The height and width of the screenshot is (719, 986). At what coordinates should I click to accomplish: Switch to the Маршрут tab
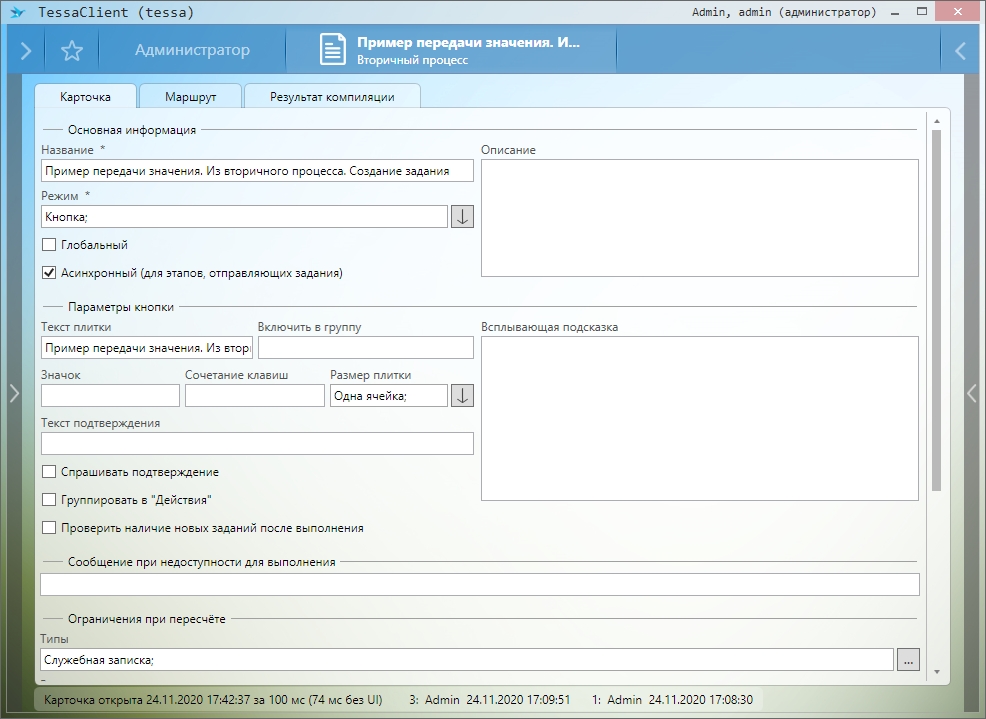pyautogui.click(x=191, y=97)
